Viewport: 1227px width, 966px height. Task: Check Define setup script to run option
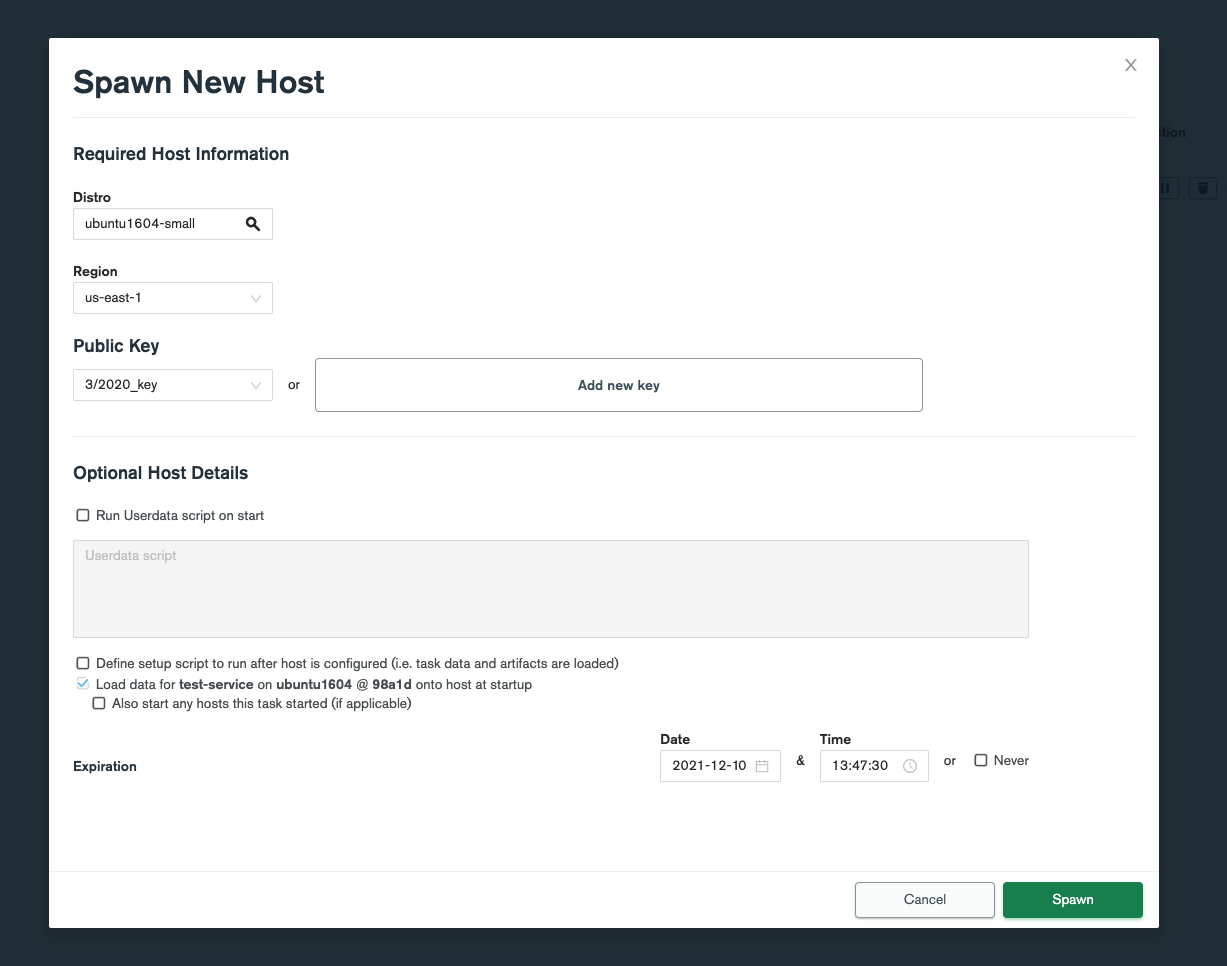tap(83, 663)
